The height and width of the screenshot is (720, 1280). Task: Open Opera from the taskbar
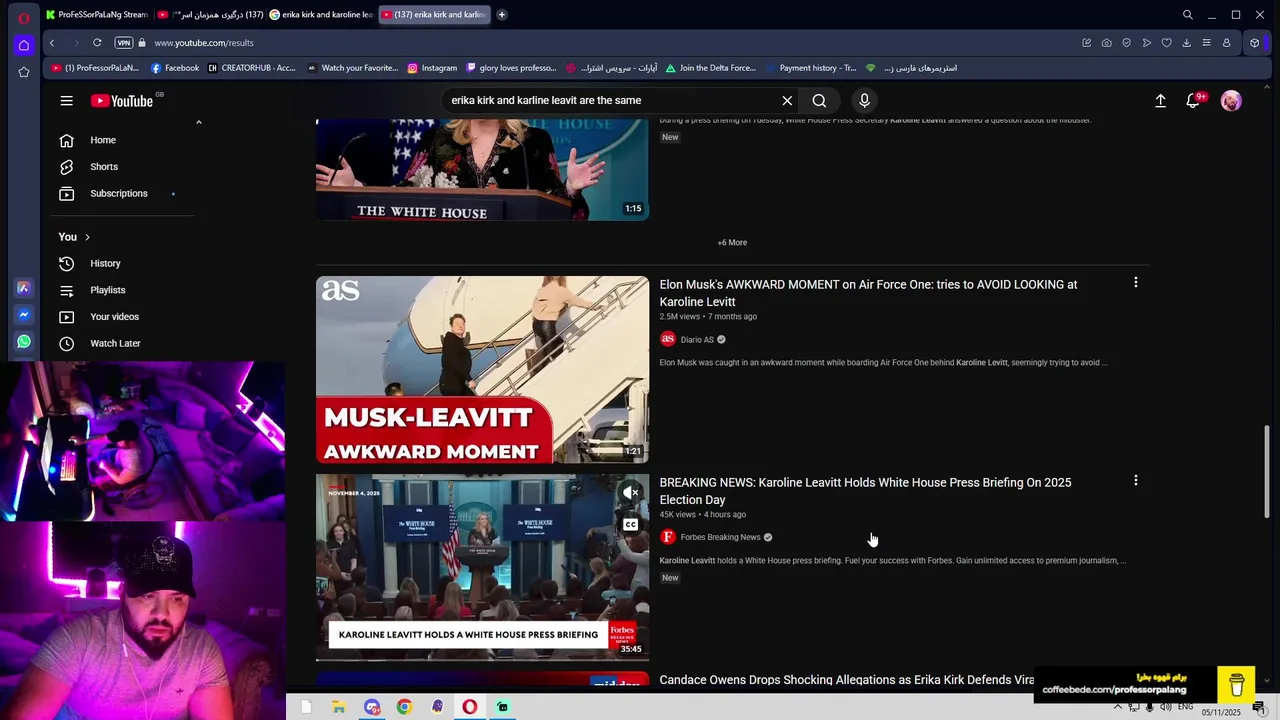470,707
